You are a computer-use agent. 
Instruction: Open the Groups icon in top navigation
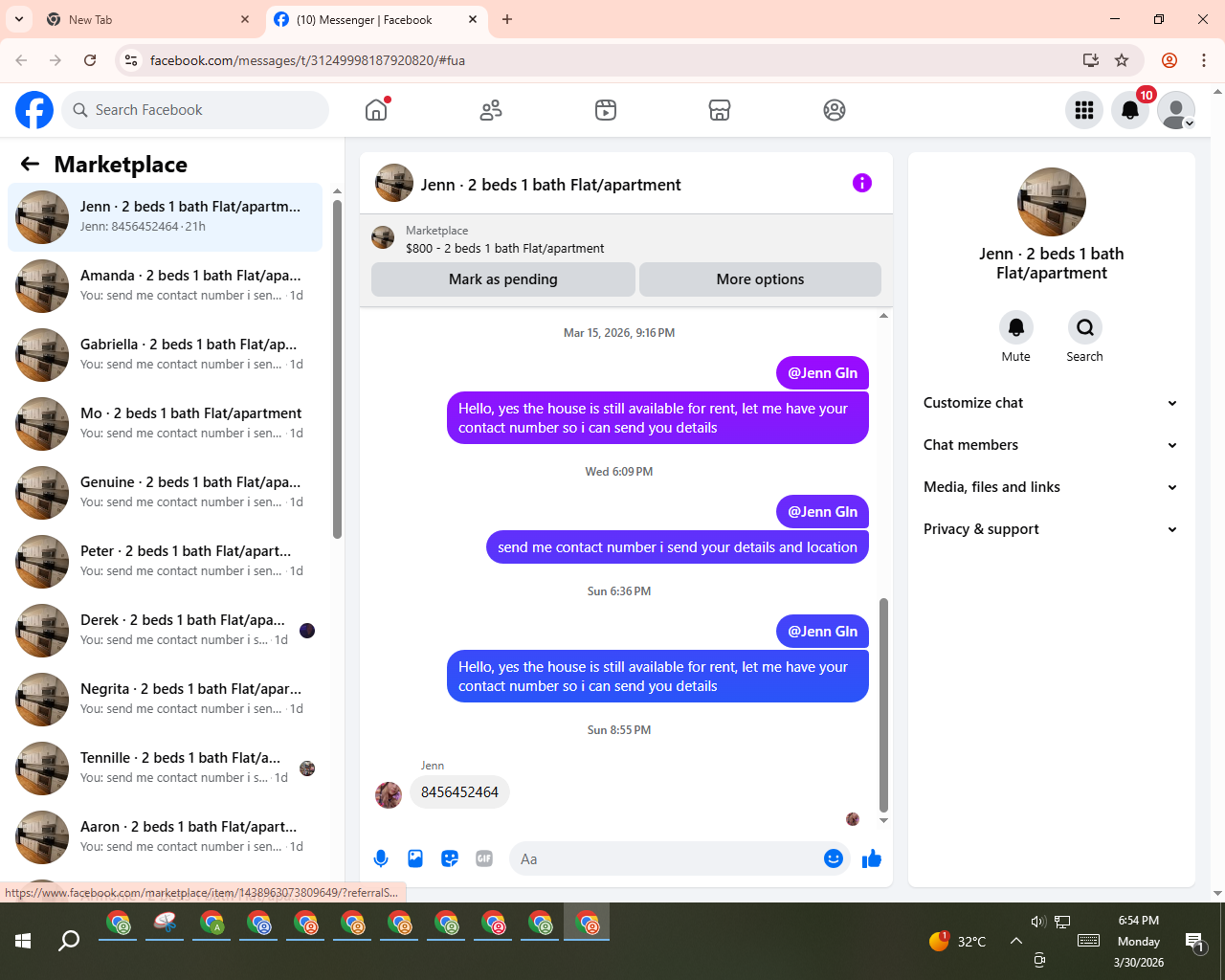pos(835,110)
